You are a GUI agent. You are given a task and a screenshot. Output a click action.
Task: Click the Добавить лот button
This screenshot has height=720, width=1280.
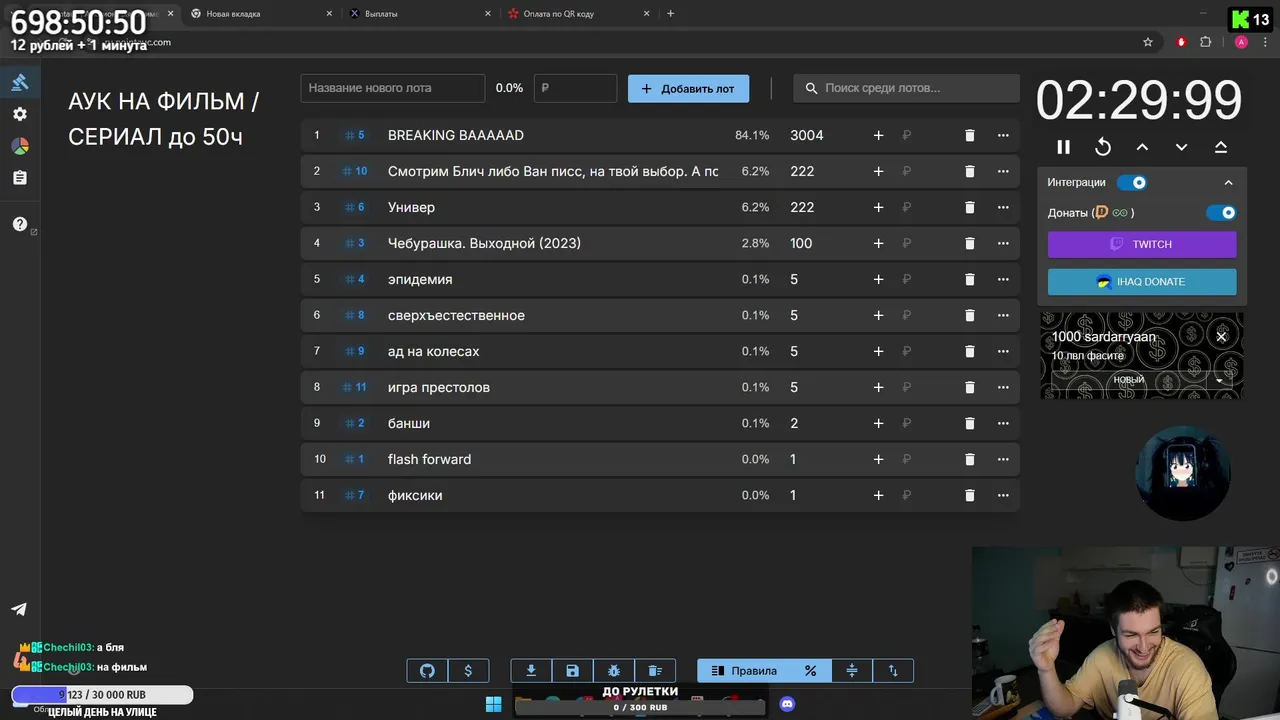[688, 88]
